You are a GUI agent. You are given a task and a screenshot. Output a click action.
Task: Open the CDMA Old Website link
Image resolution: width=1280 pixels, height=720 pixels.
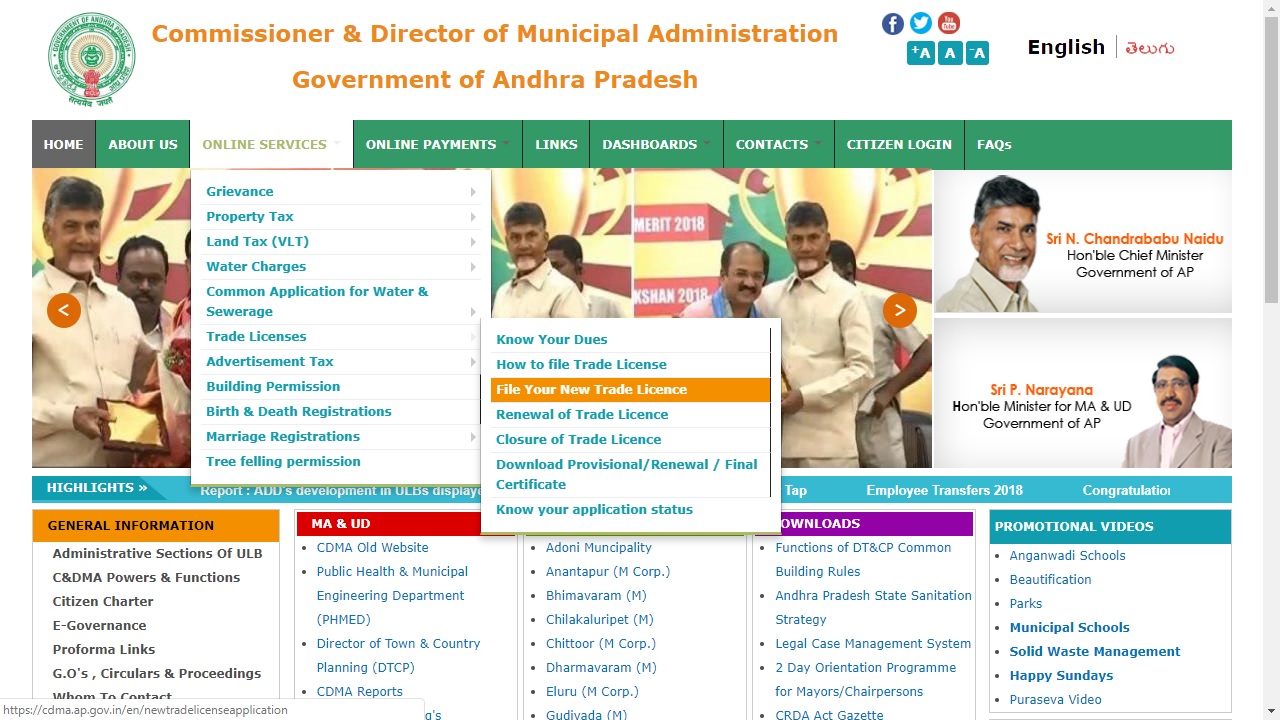pos(372,547)
